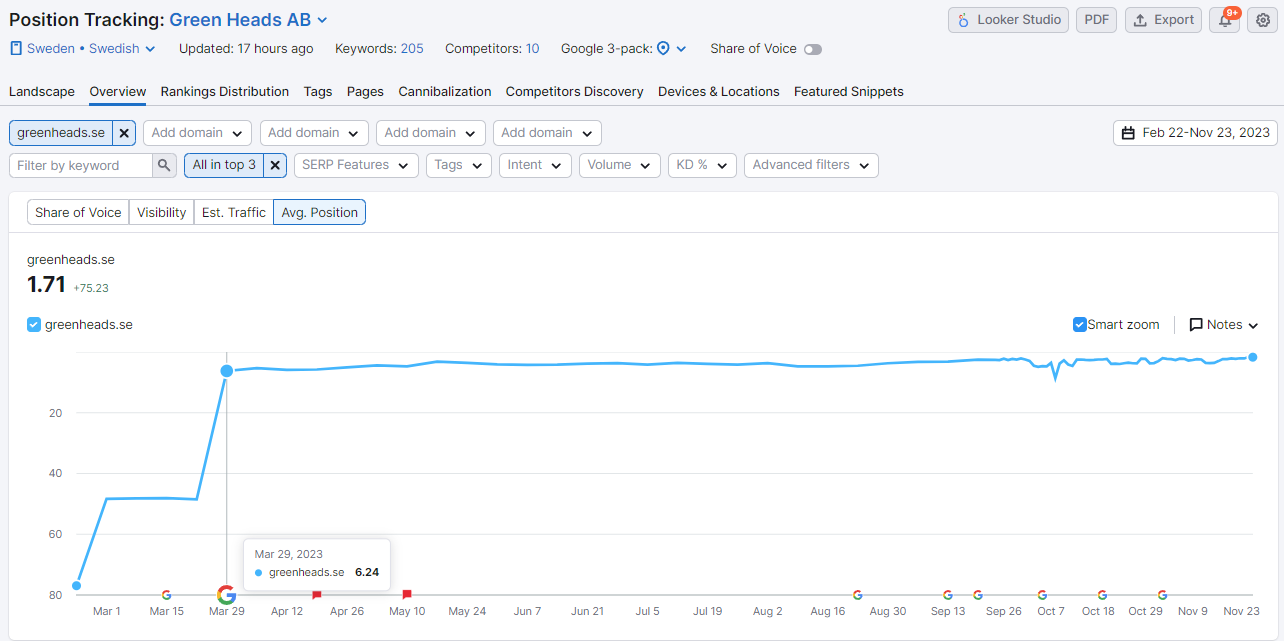Open third Add domain dropdown
Image resolution: width=1284 pixels, height=641 pixels.
pos(431,133)
